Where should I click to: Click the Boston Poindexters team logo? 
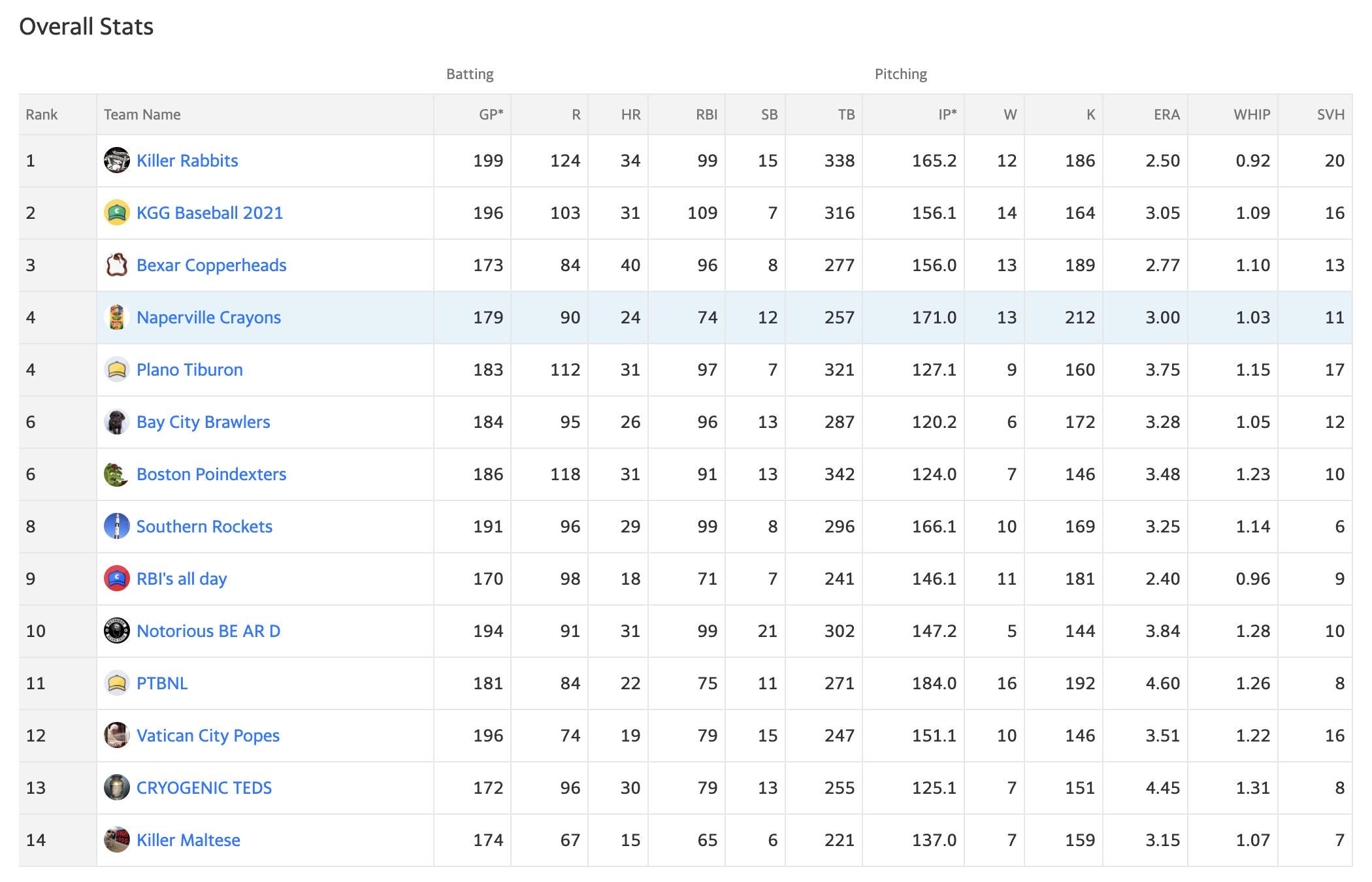tap(116, 474)
